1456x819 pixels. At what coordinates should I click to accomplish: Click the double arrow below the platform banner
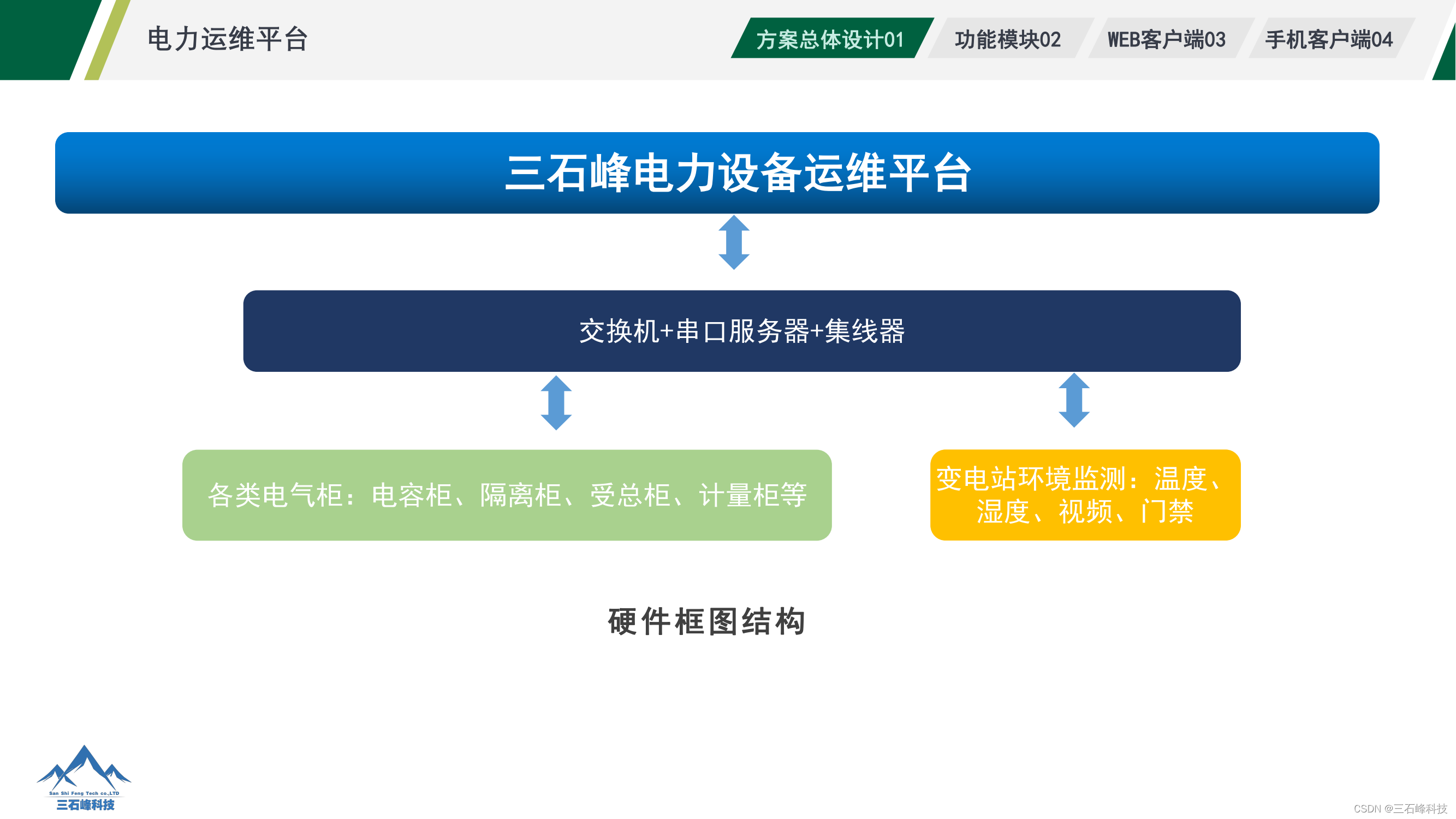(x=734, y=242)
